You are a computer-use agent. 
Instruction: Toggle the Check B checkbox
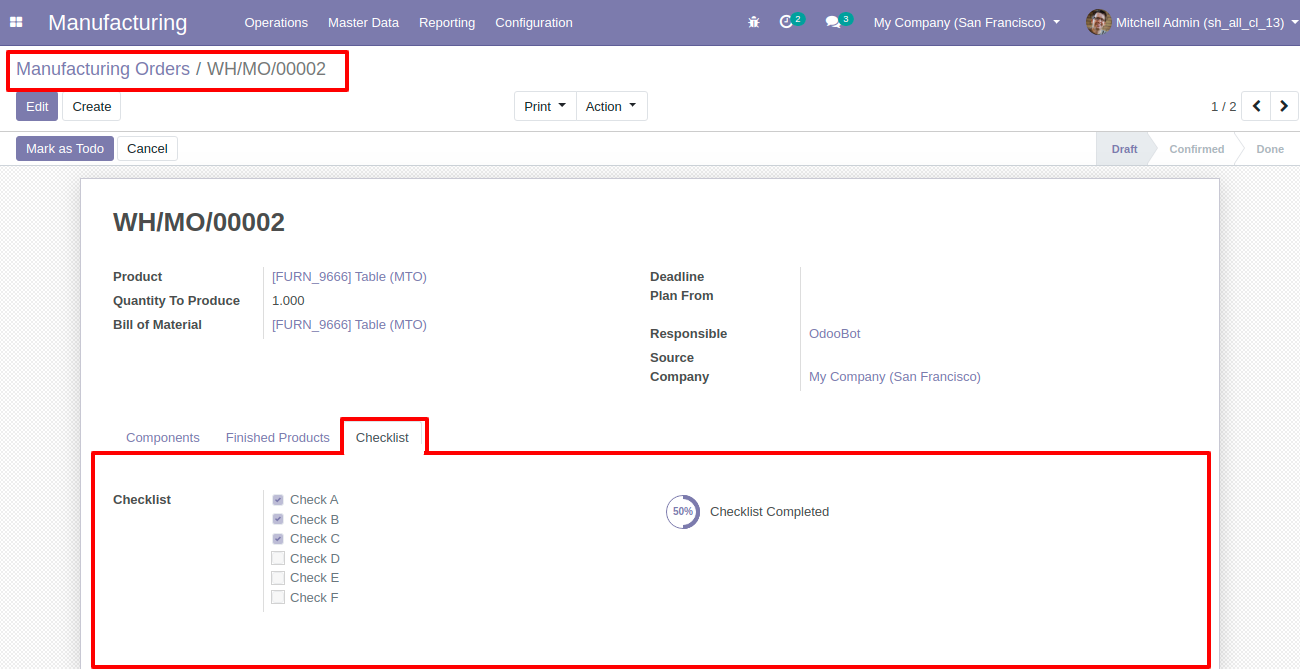[x=278, y=520]
